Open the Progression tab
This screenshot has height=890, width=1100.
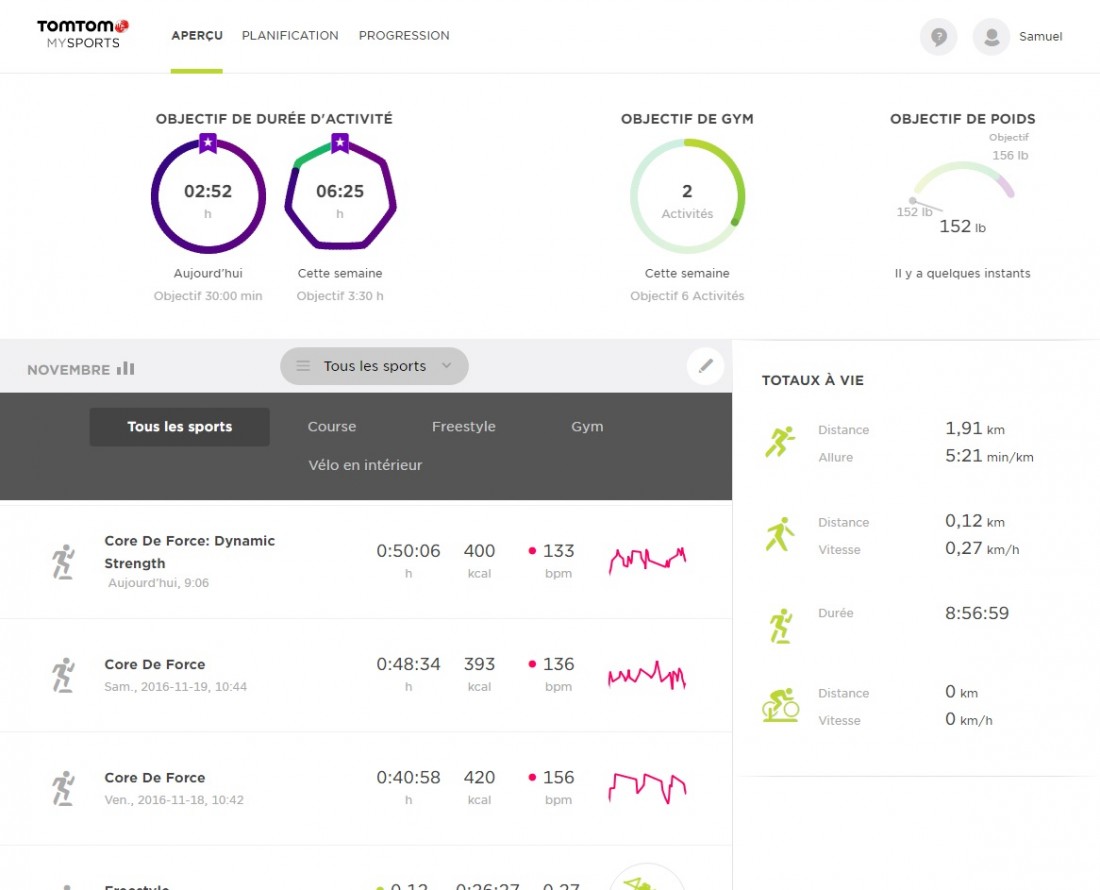404,35
